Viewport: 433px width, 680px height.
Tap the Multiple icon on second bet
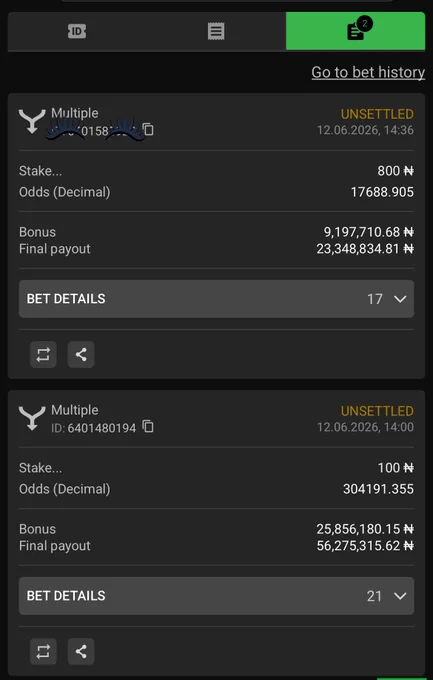(x=32, y=418)
